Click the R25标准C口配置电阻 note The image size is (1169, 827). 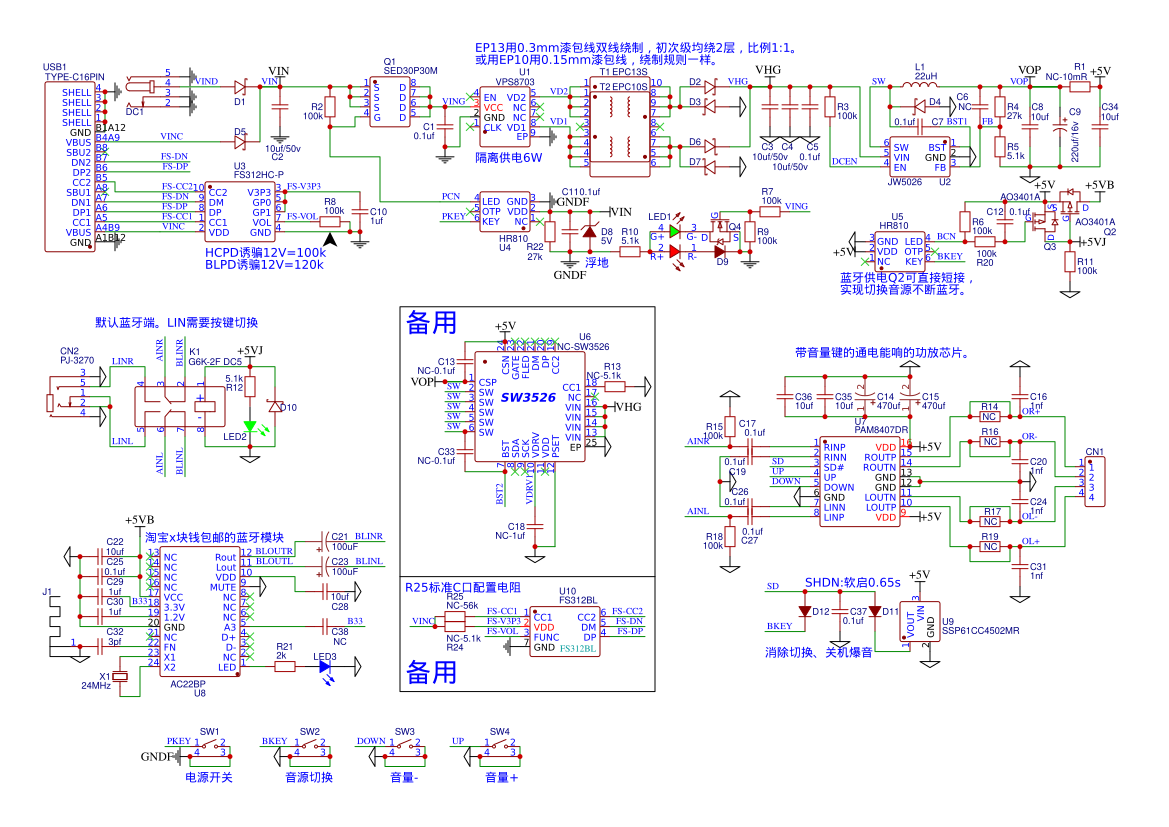(463, 588)
